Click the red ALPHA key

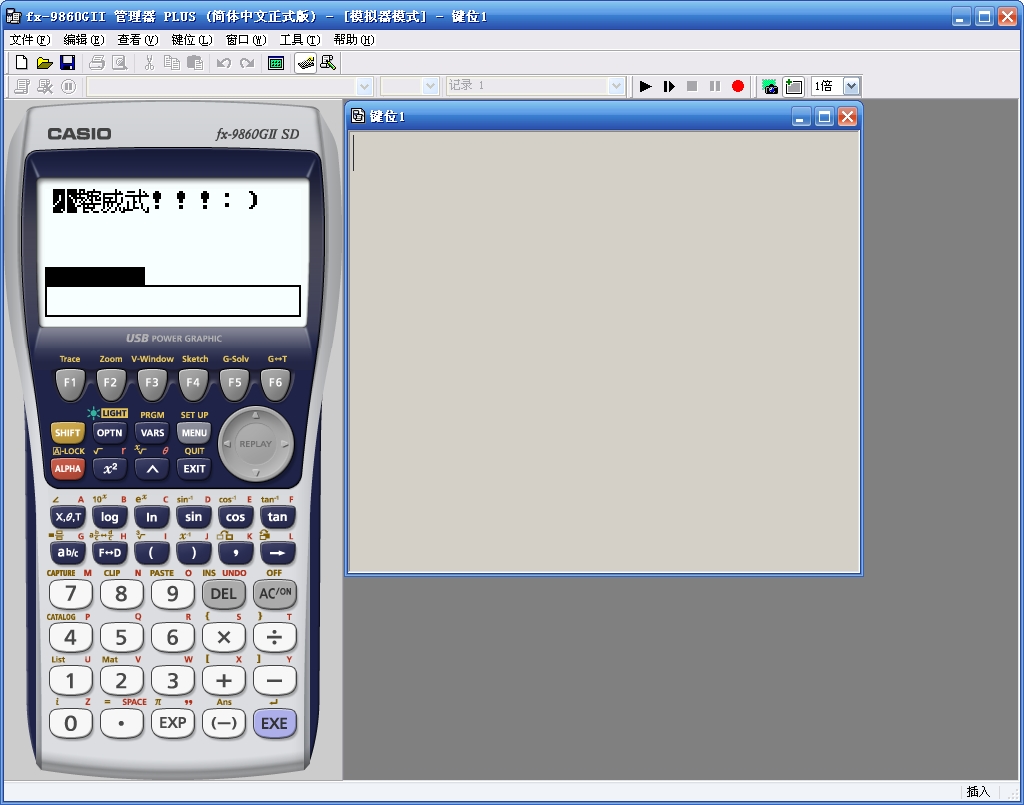[x=67, y=469]
